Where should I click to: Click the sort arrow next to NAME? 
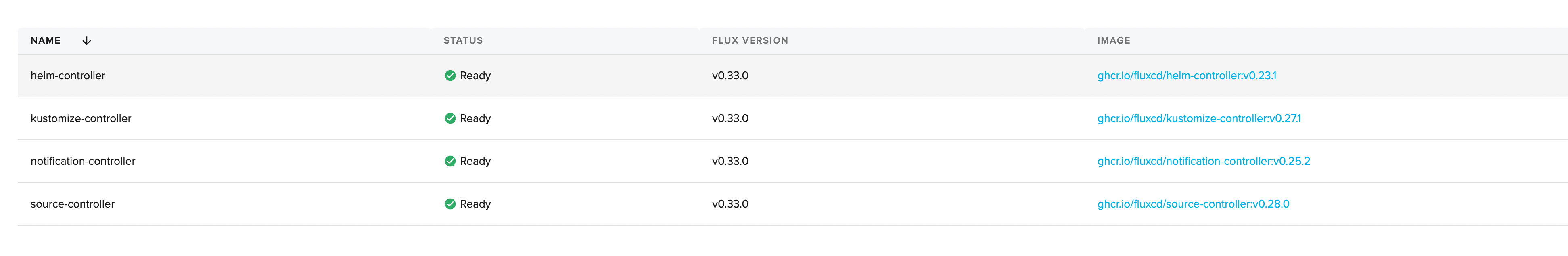tap(86, 41)
